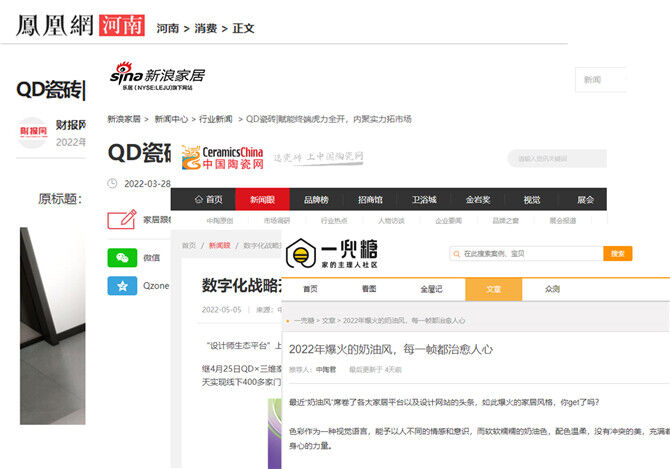
Task: Select the 金岩奖 menu item
Action: point(478,199)
